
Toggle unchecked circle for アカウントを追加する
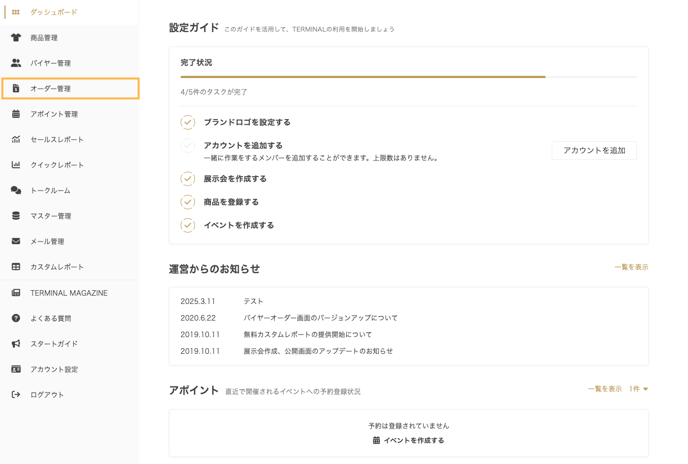(x=188, y=145)
